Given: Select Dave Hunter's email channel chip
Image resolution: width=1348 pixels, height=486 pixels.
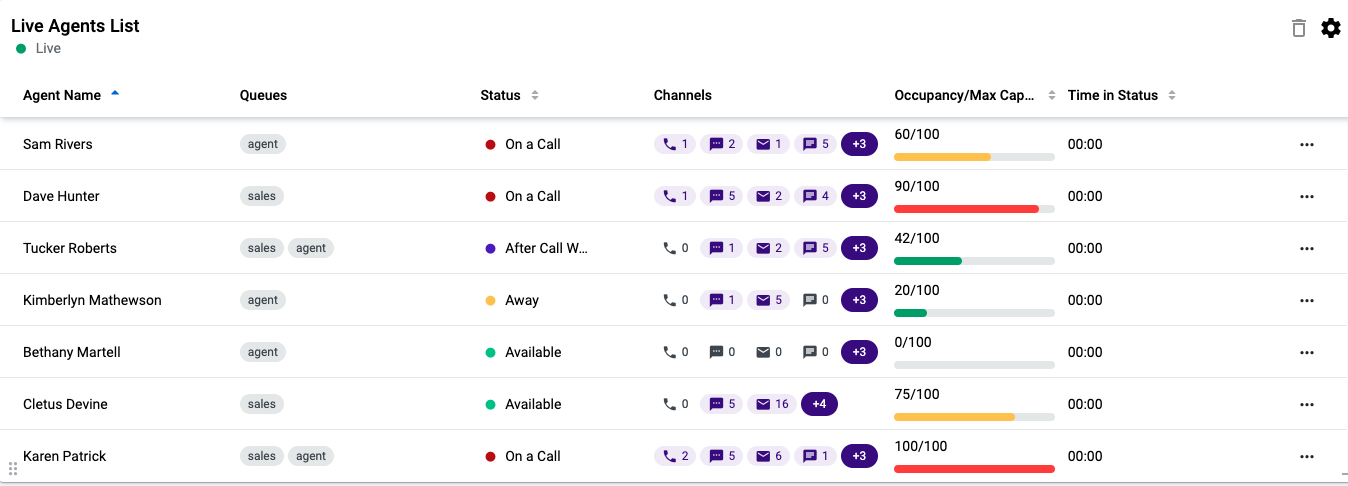Looking at the screenshot, I should coord(769,196).
